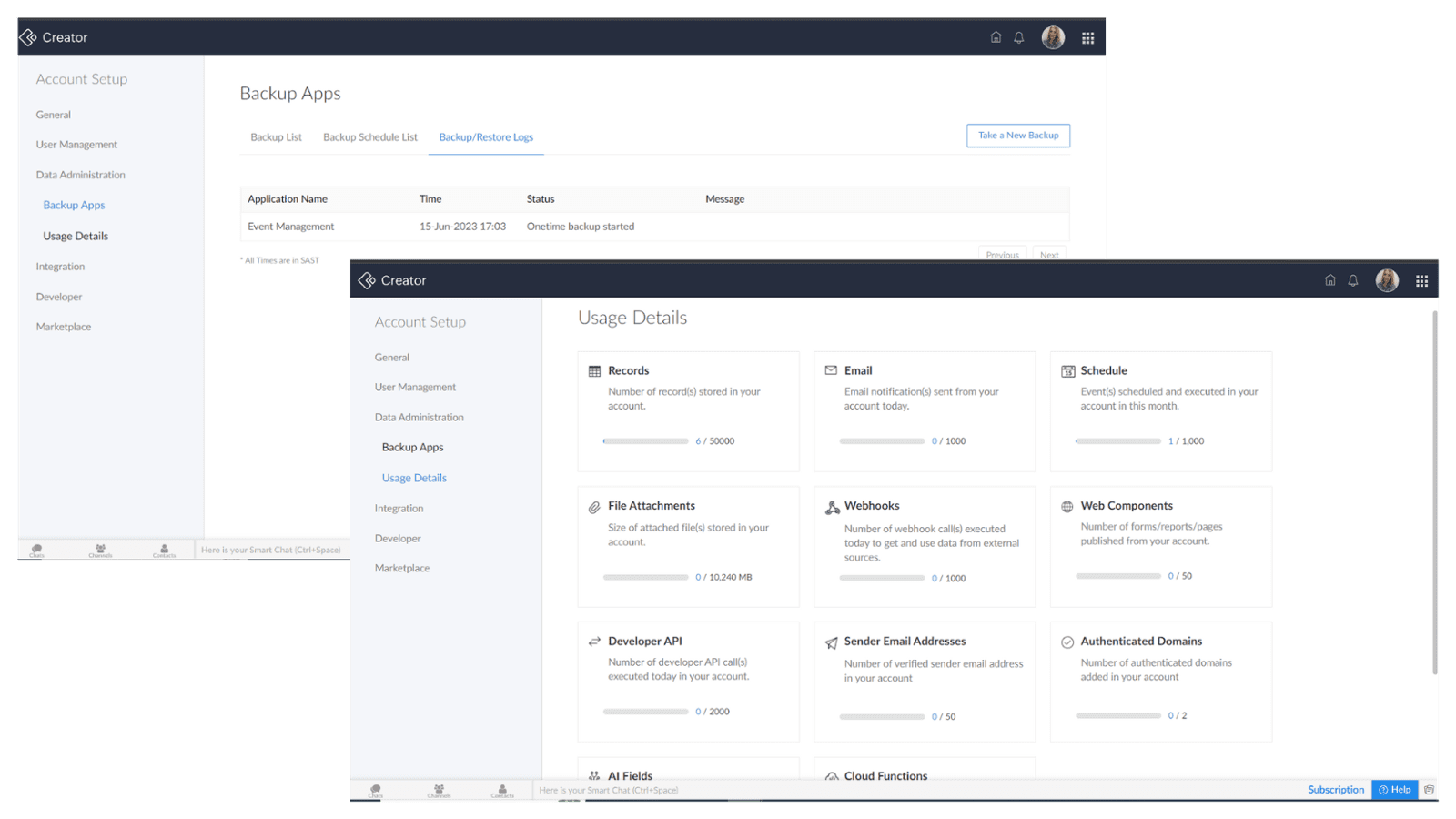The width and height of the screenshot is (1456, 819).
Task: Click the 'Onetime backup started' status cell
Action: pyautogui.click(x=581, y=227)
